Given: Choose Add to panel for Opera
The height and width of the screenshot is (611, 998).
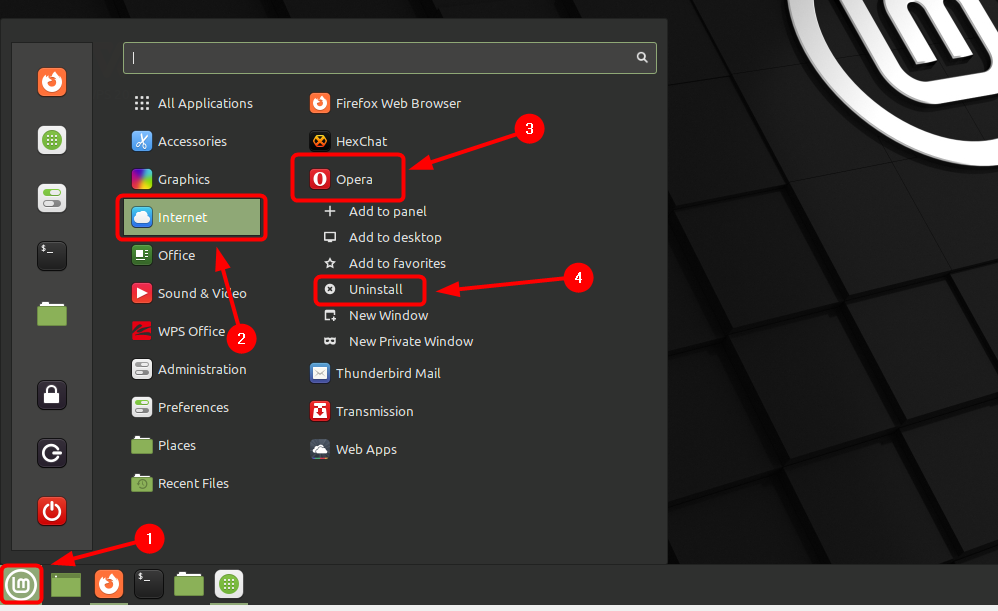Looking at the screenshot, I should (375, 211).
